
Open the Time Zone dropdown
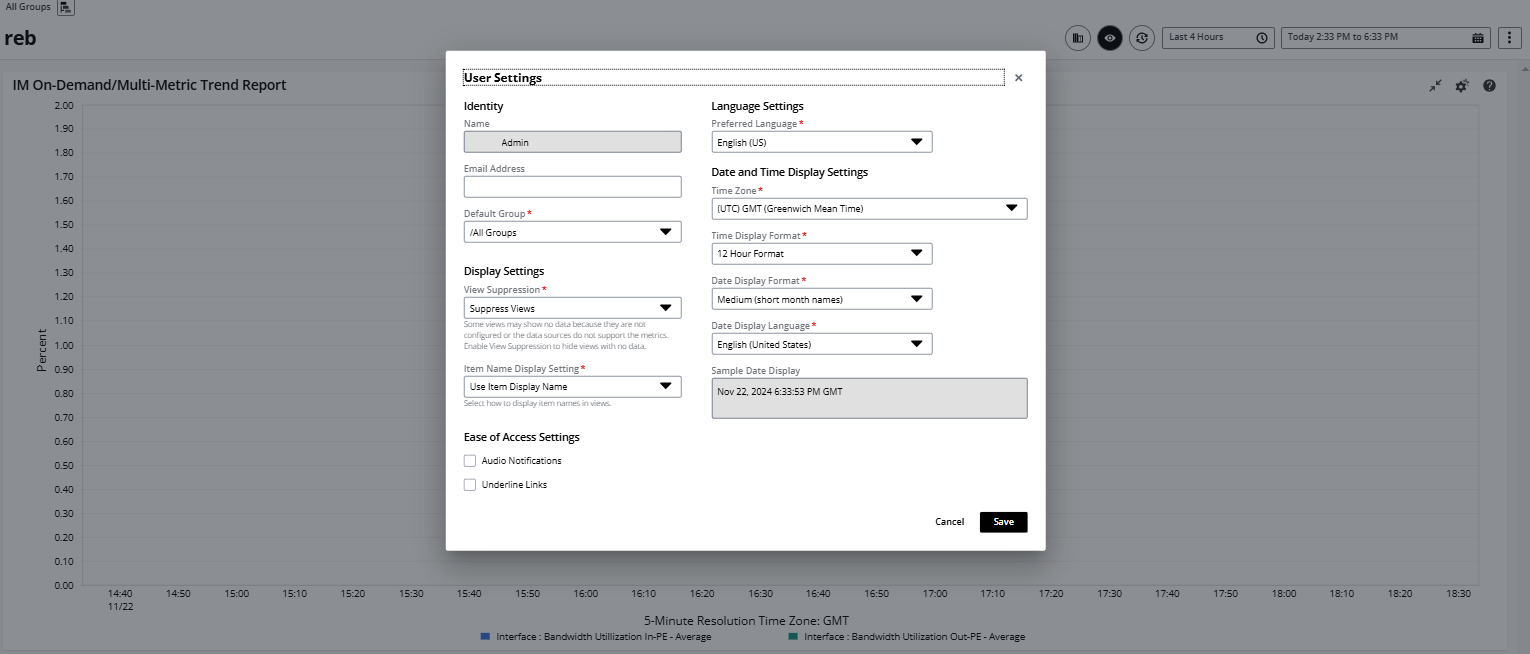(868, 209)
